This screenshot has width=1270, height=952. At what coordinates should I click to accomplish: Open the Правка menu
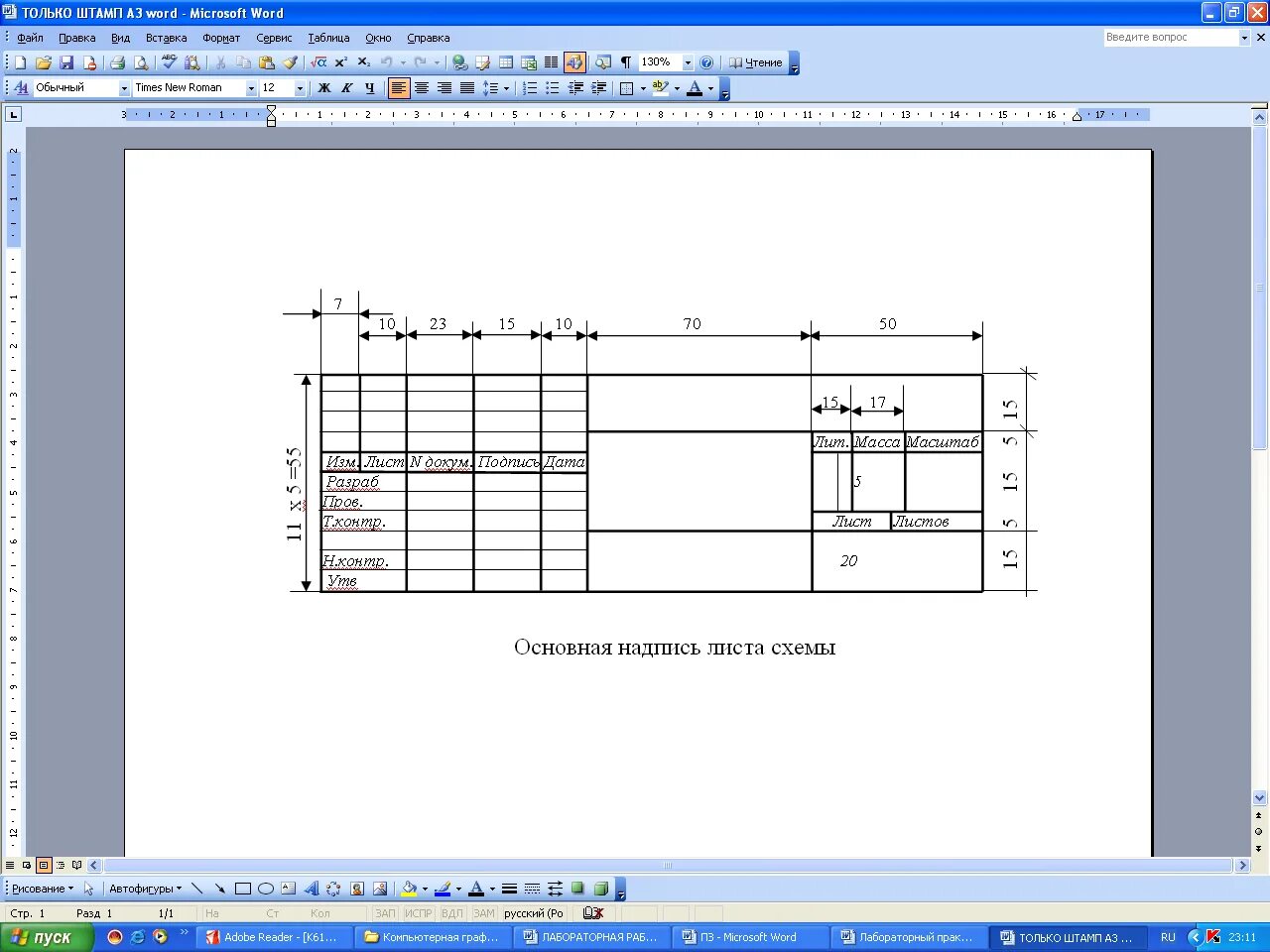pos(76,38)
